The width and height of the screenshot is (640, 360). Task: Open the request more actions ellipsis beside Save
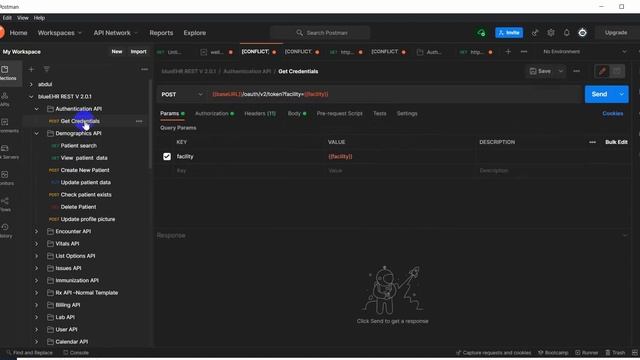(x=576, y=71)
